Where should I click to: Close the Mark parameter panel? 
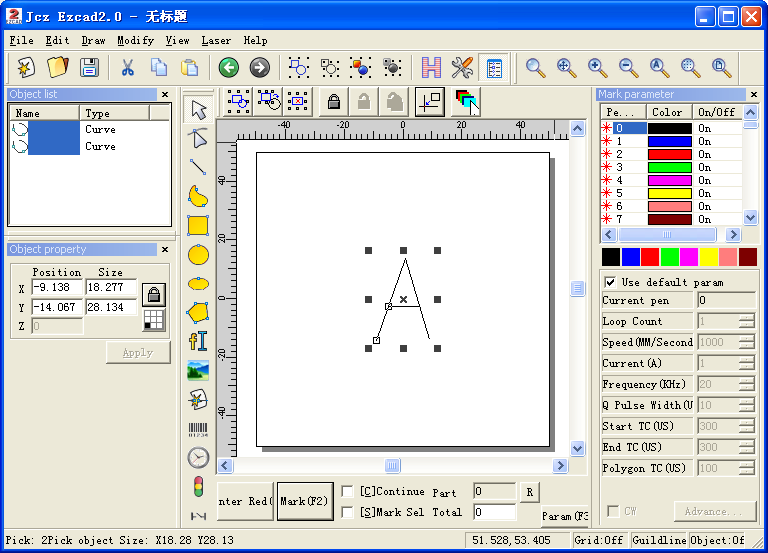(x=754, y=94)
